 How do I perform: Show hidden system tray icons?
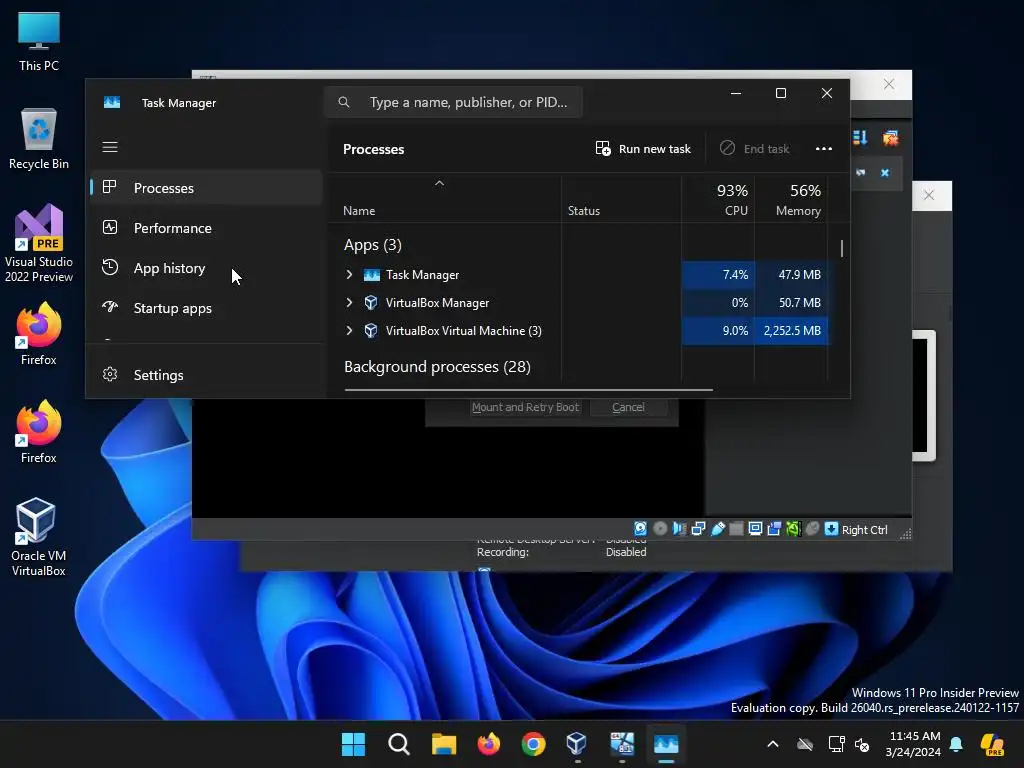pyautogui.click(x=773, y=744)
